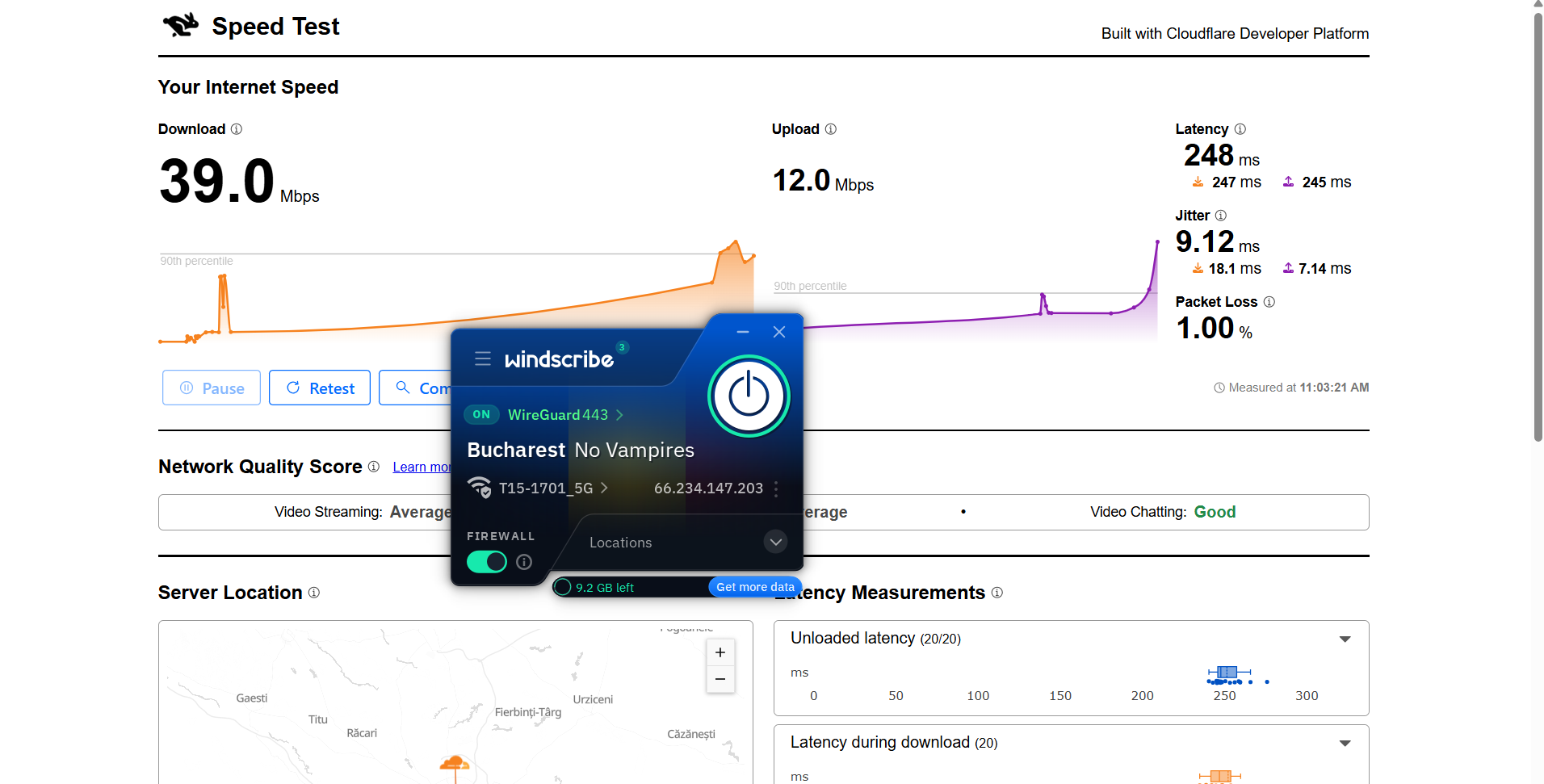Open Packet Loss info icon

tap(1269, 302)
